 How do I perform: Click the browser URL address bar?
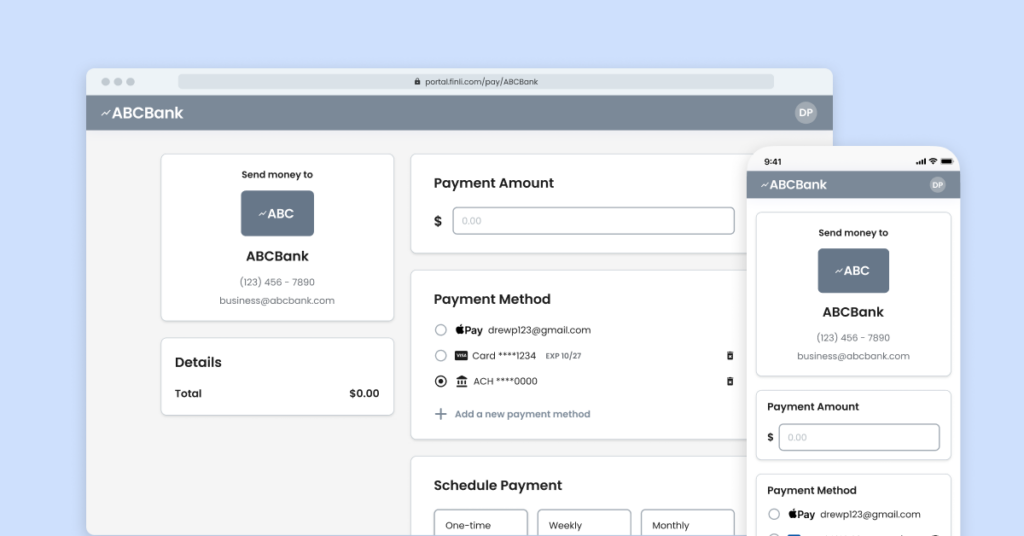476,82
